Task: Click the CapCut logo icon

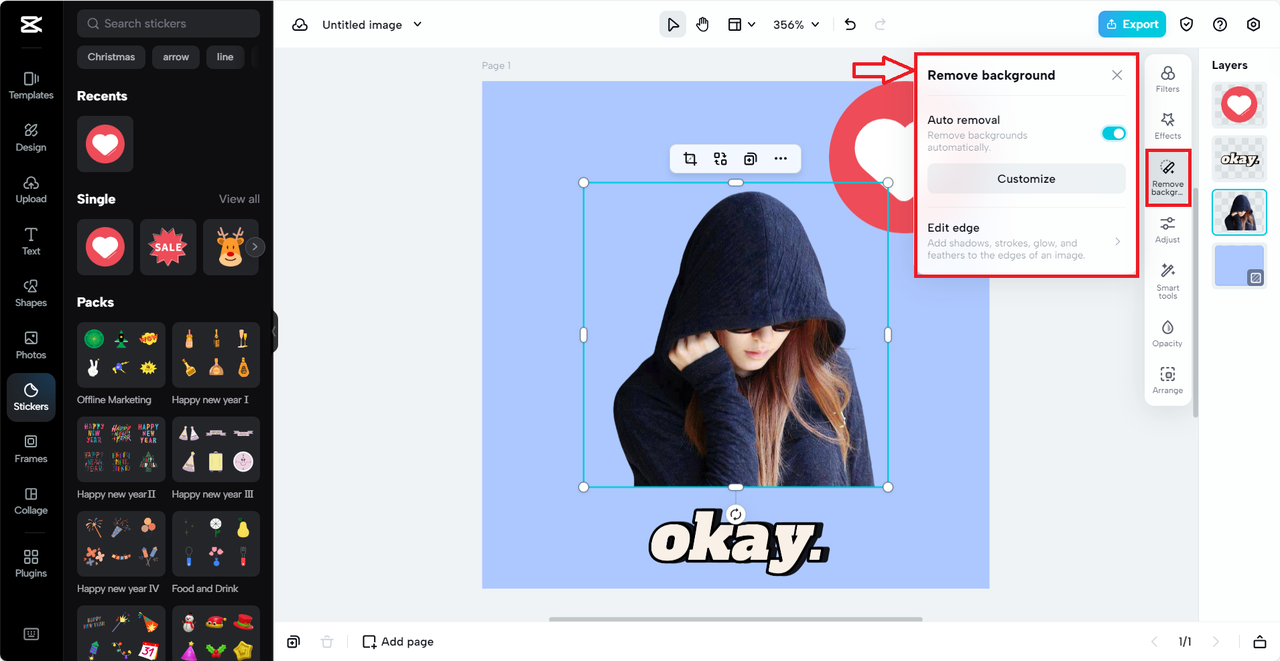Action: tap(30, 25)
